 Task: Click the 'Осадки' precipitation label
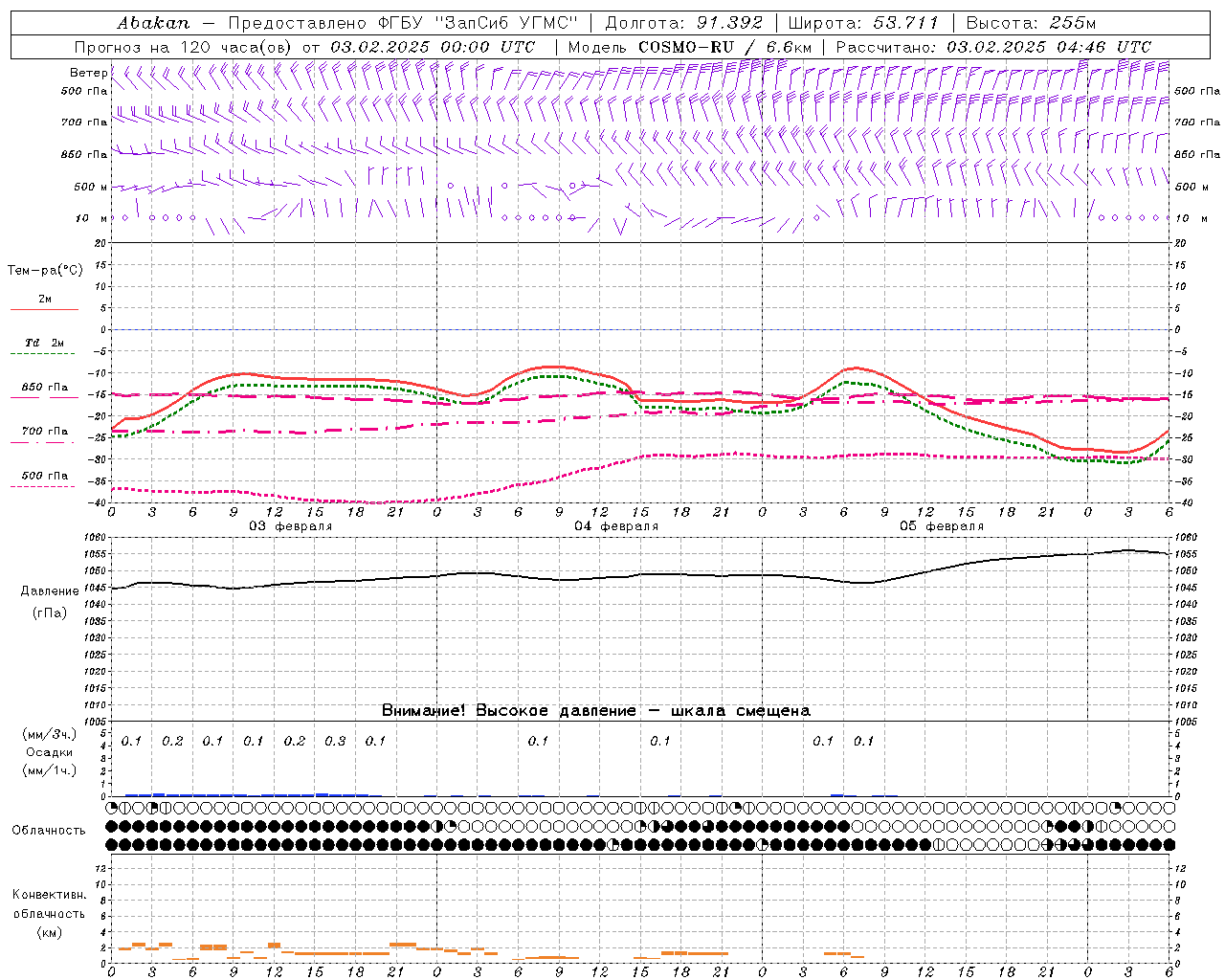pos(49,752)
